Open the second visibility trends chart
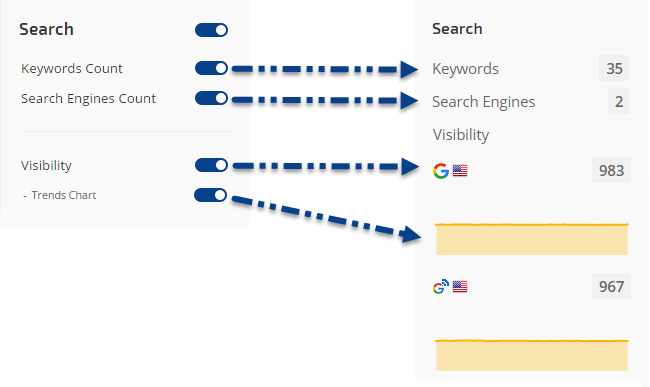 click(x=532, y=355)
